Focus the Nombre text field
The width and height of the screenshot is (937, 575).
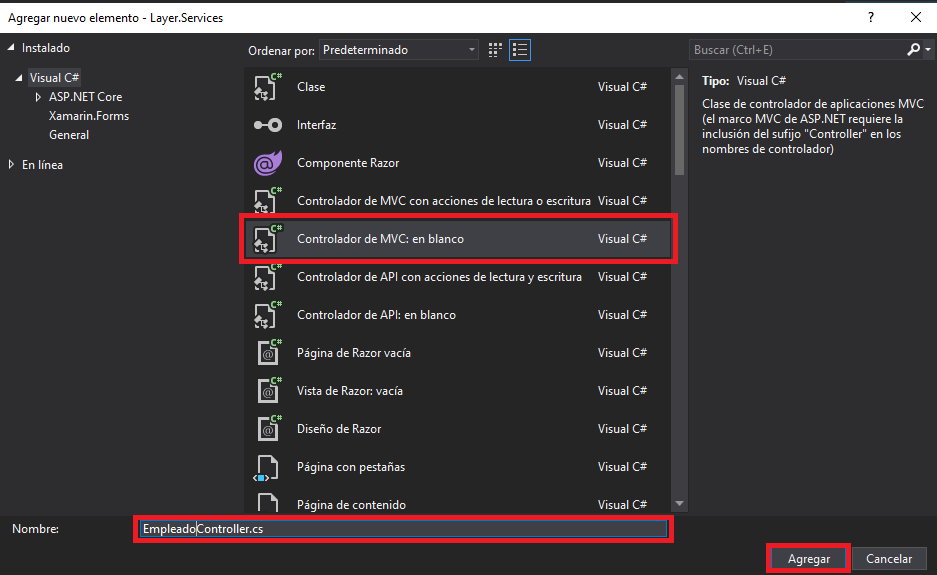coord(403,529)
